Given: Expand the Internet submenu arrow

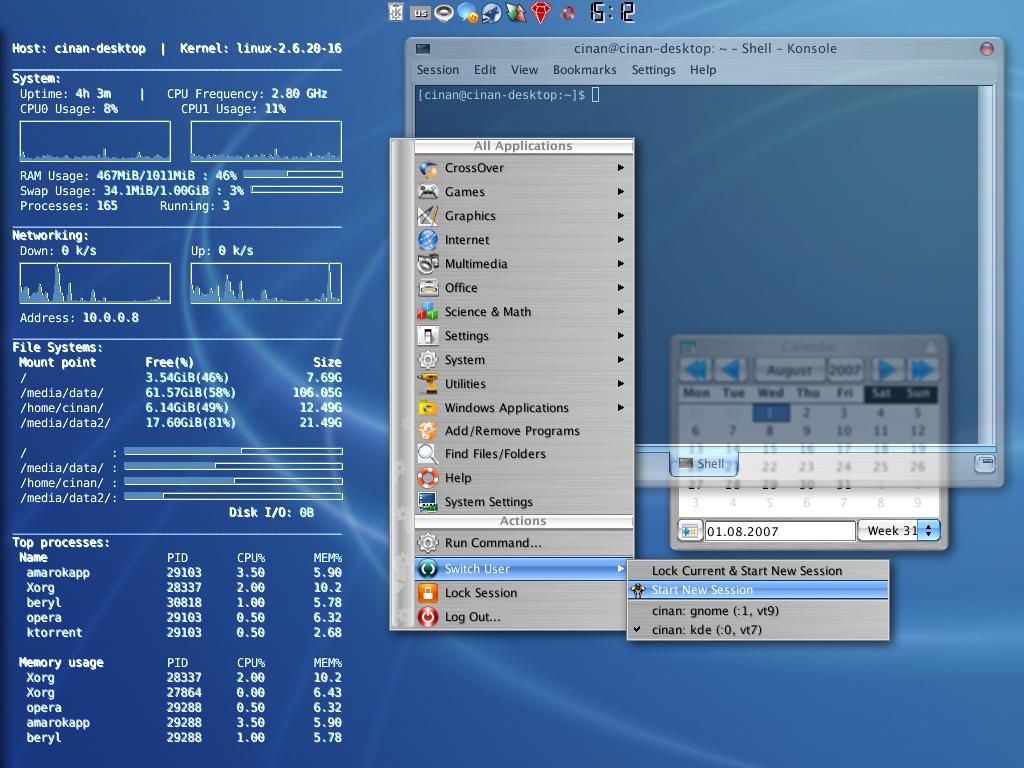Looking at the screenshot, I should 620,240.
